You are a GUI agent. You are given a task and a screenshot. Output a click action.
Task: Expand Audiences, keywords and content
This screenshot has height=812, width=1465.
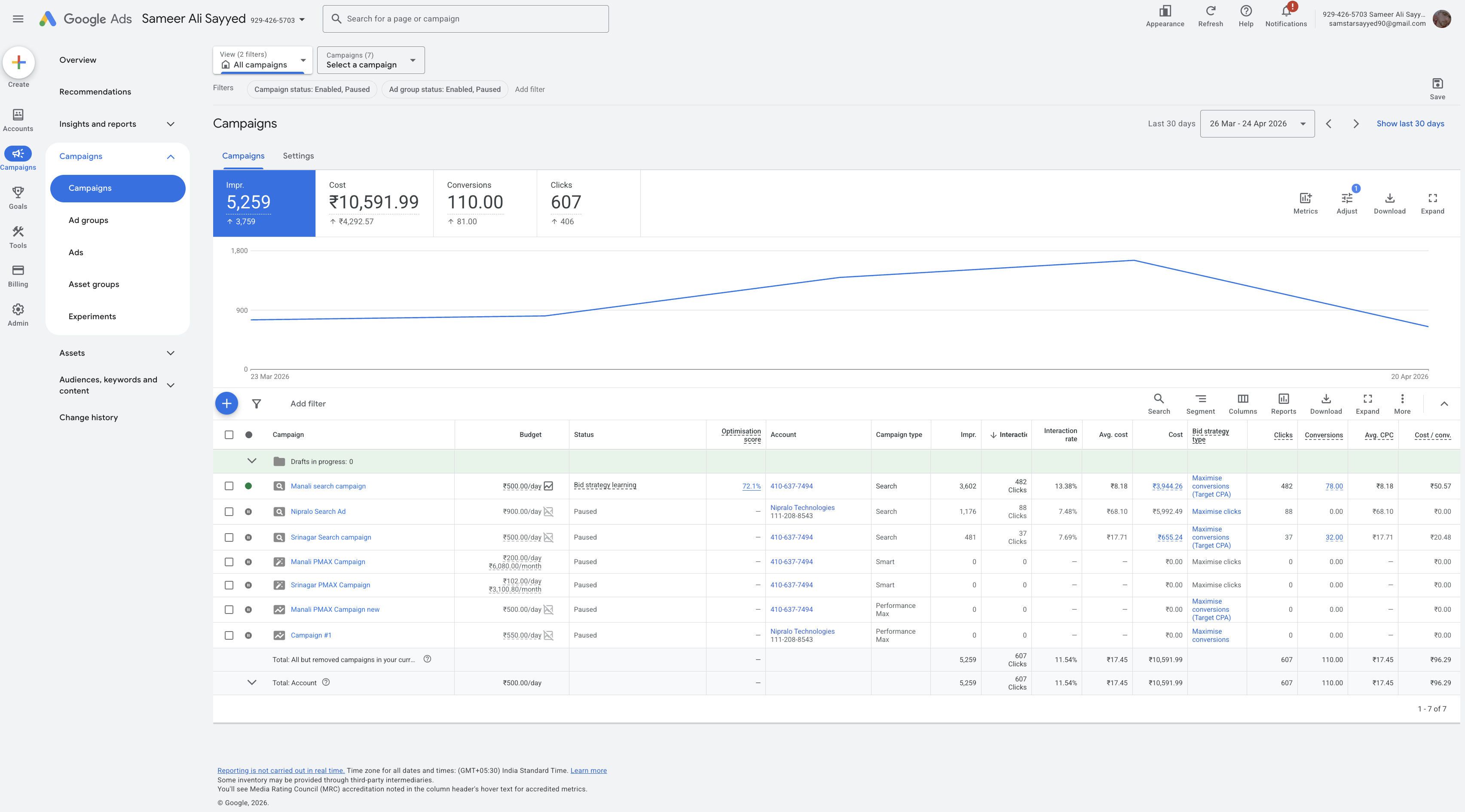pos(171,385)
